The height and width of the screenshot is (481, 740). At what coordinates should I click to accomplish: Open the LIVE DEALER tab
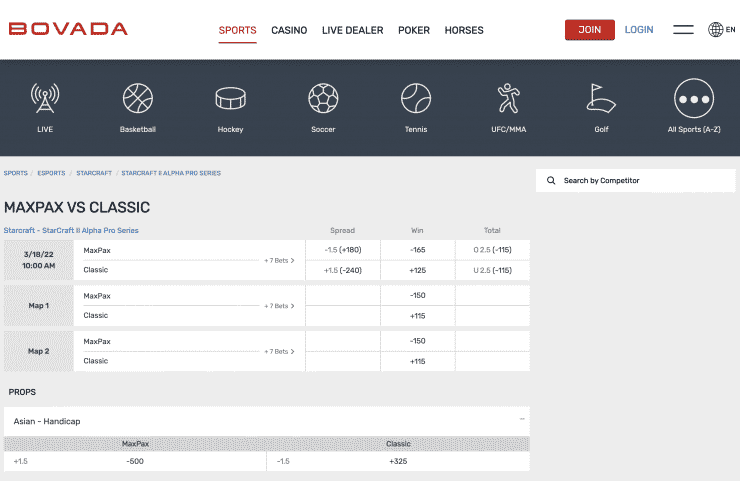coord(353,30)
